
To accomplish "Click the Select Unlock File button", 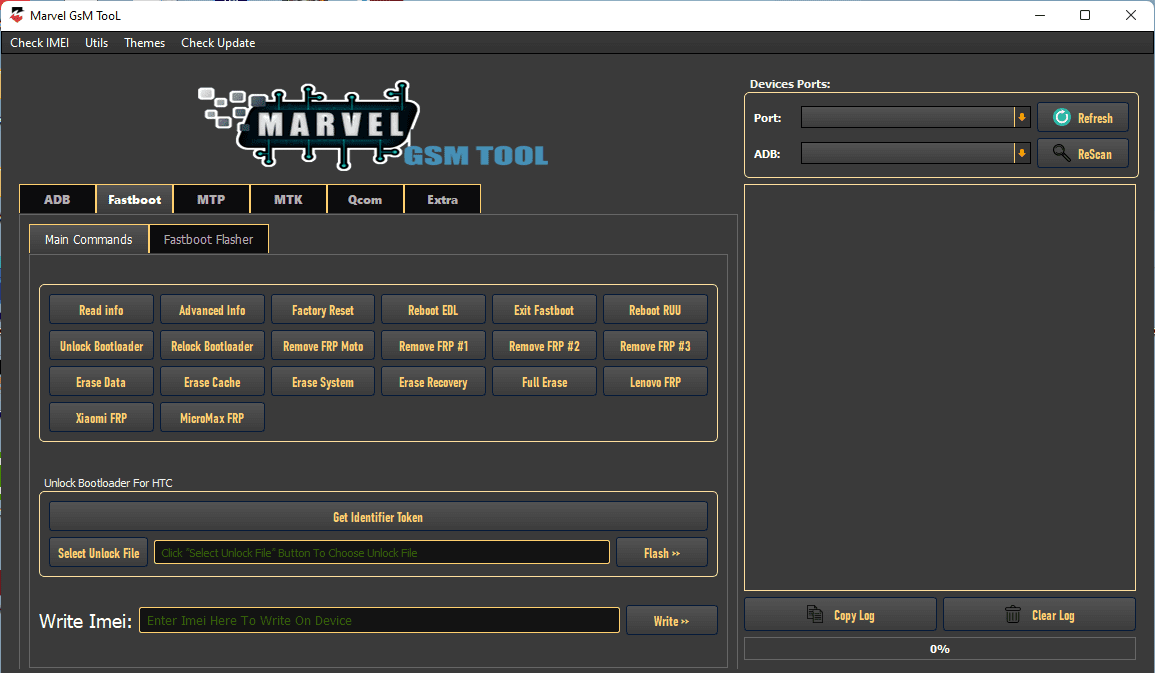I will point(99,553).
